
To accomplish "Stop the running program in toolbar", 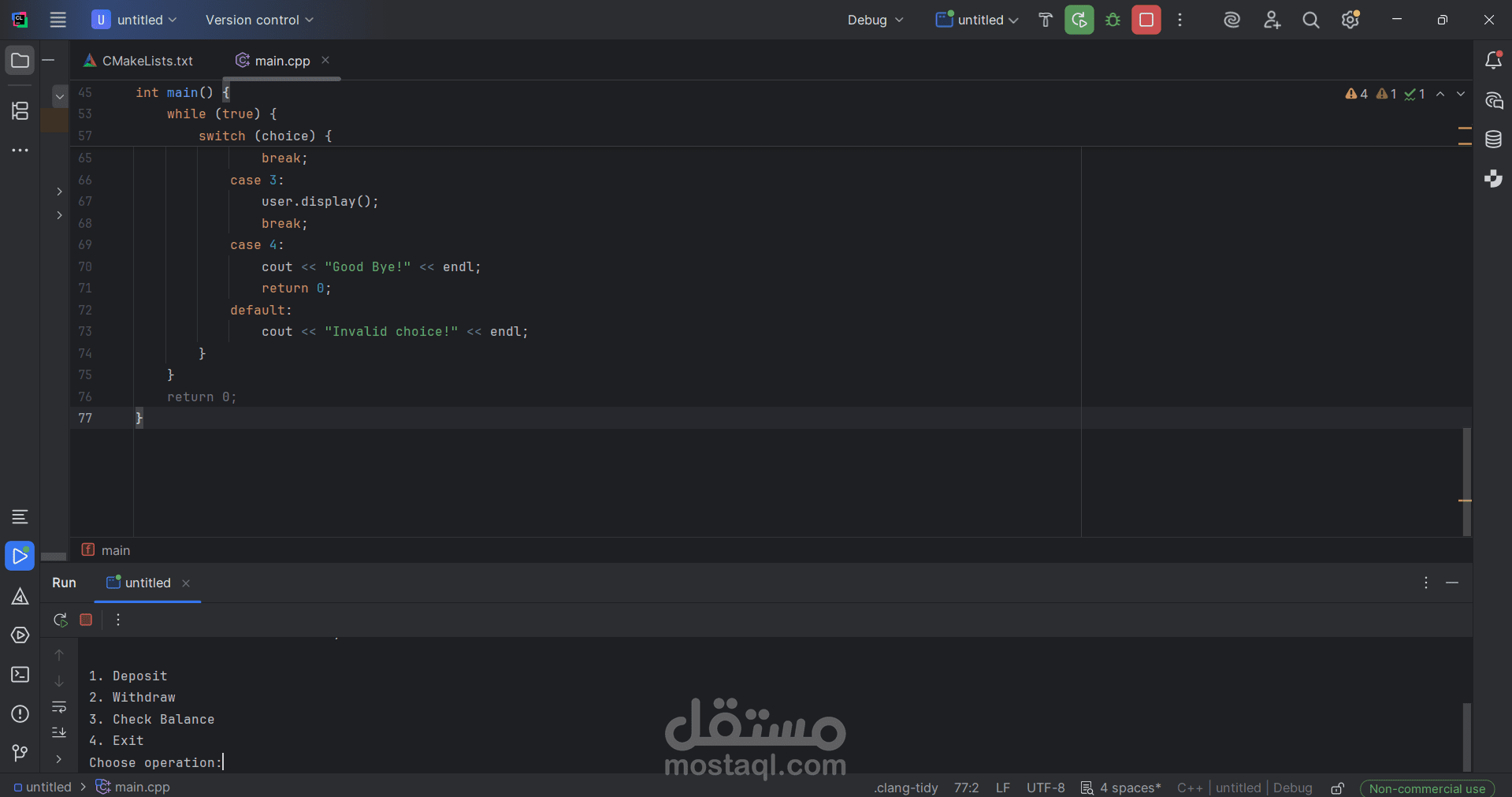I will 1146,20.
